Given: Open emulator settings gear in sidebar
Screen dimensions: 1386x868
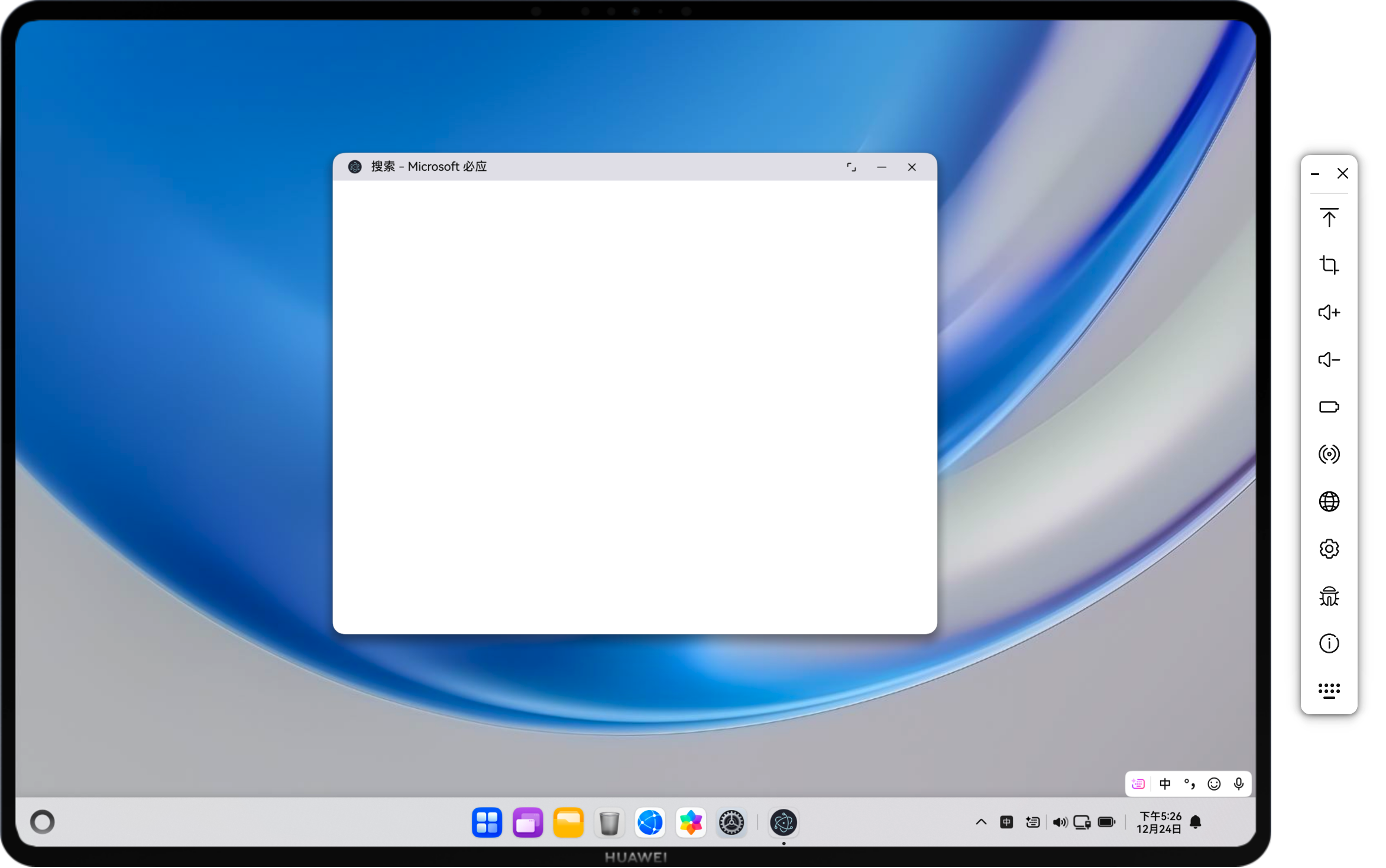Looking at the screenshot, I should coord(1329,549).
